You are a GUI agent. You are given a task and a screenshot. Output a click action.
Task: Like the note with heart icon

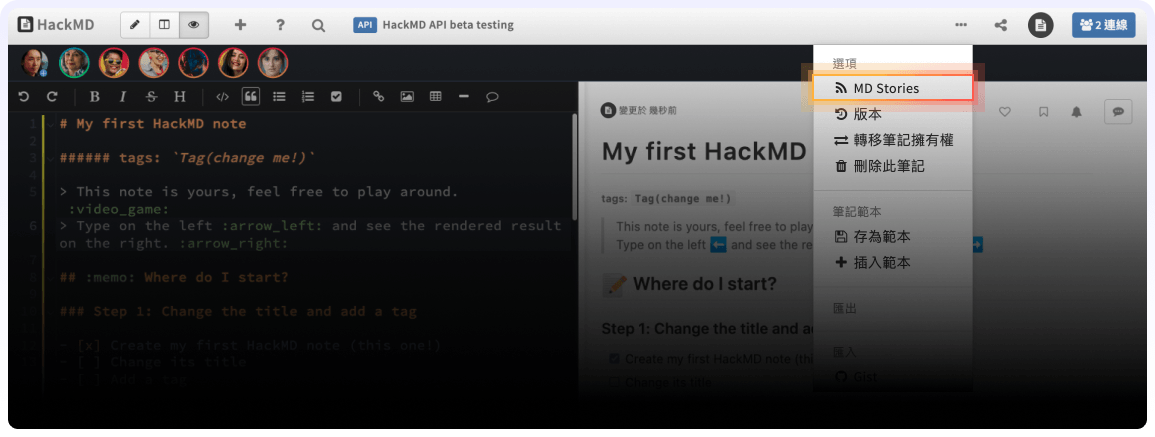(x=1004, y=111)
